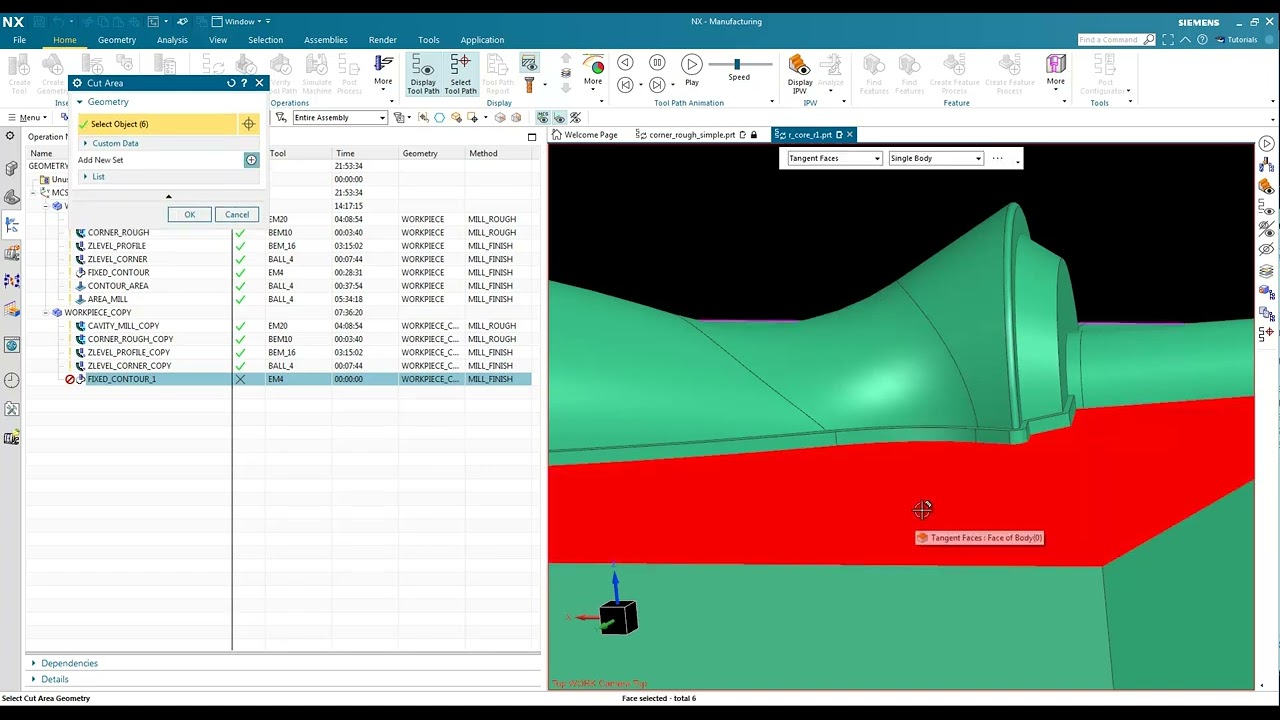1280x720 pixels.
Task: Switch to the Analysis ribbon tab
Action: [x=172, y=40]
